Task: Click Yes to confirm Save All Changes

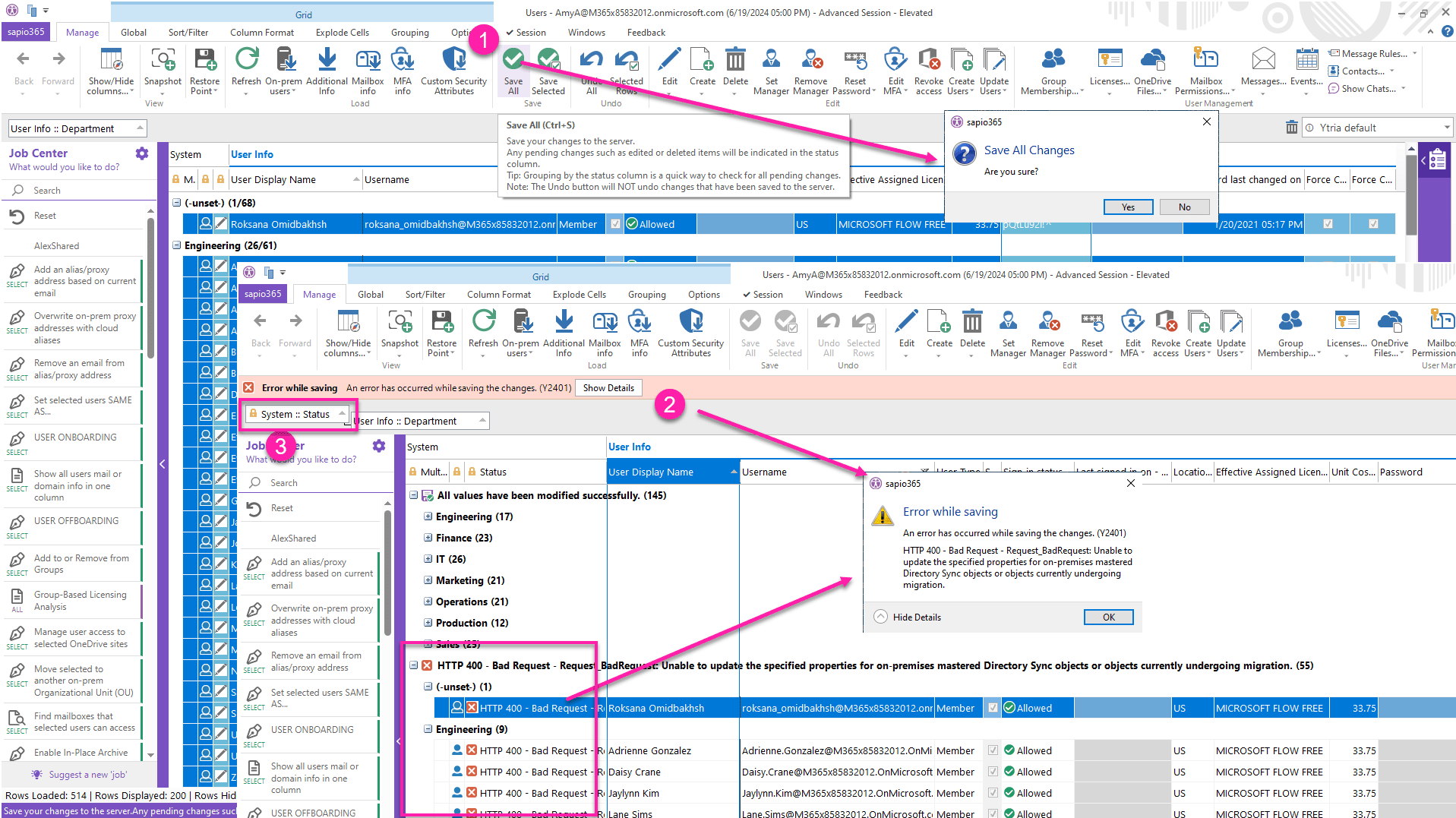Action: (1128, 207)
